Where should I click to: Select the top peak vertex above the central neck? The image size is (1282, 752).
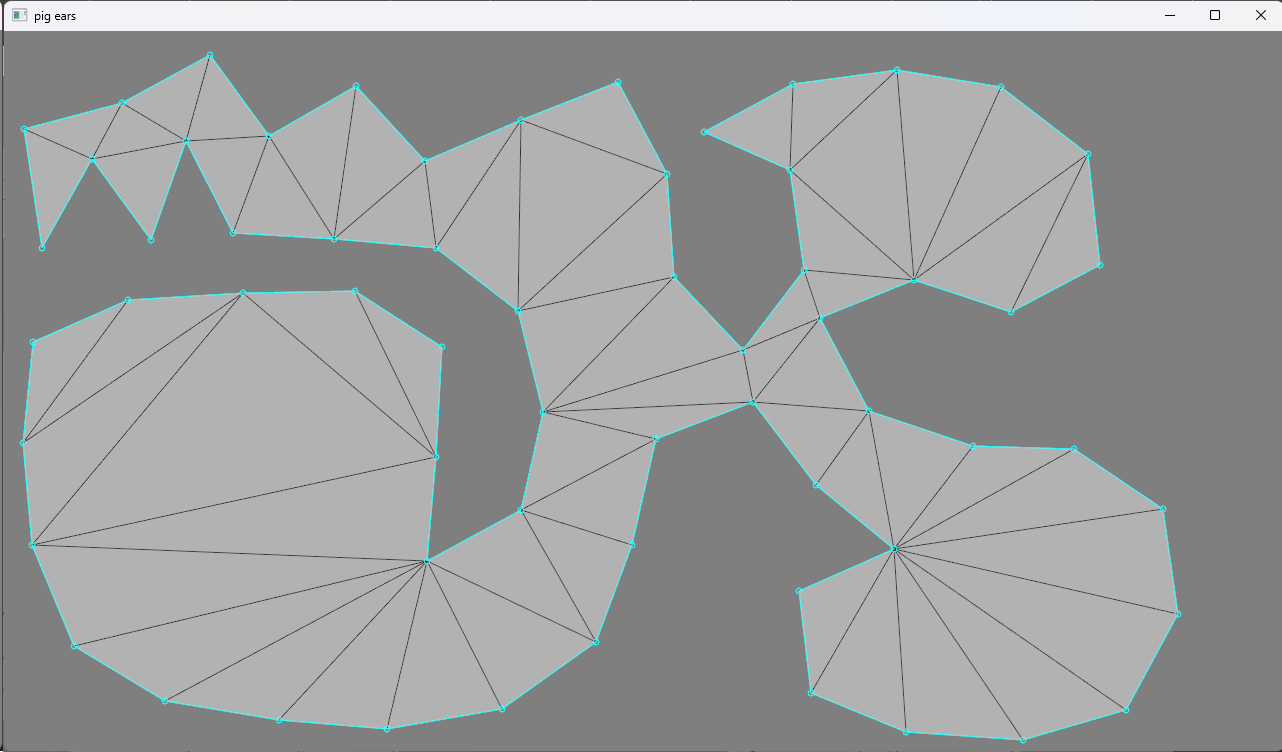click(618, 82)
